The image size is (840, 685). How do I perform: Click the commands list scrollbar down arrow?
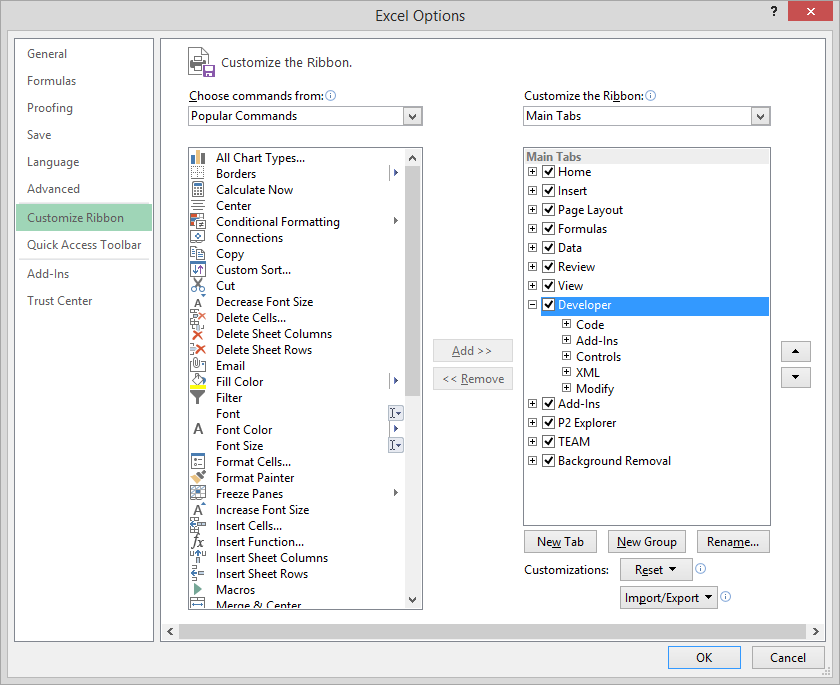(412, 599)
